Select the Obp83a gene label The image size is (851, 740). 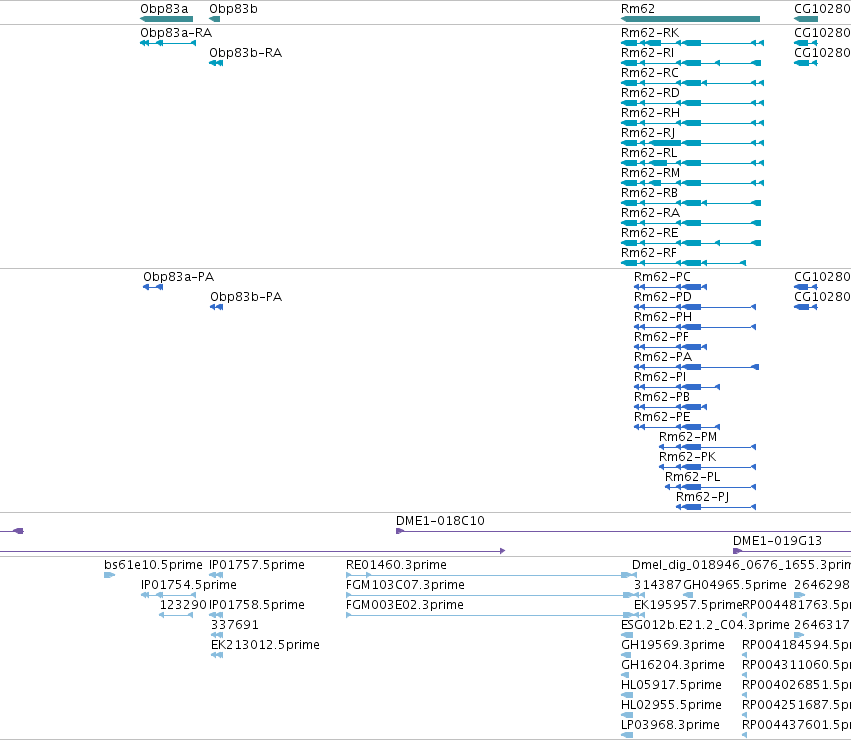pyautogui.click(x=164, y=9)
